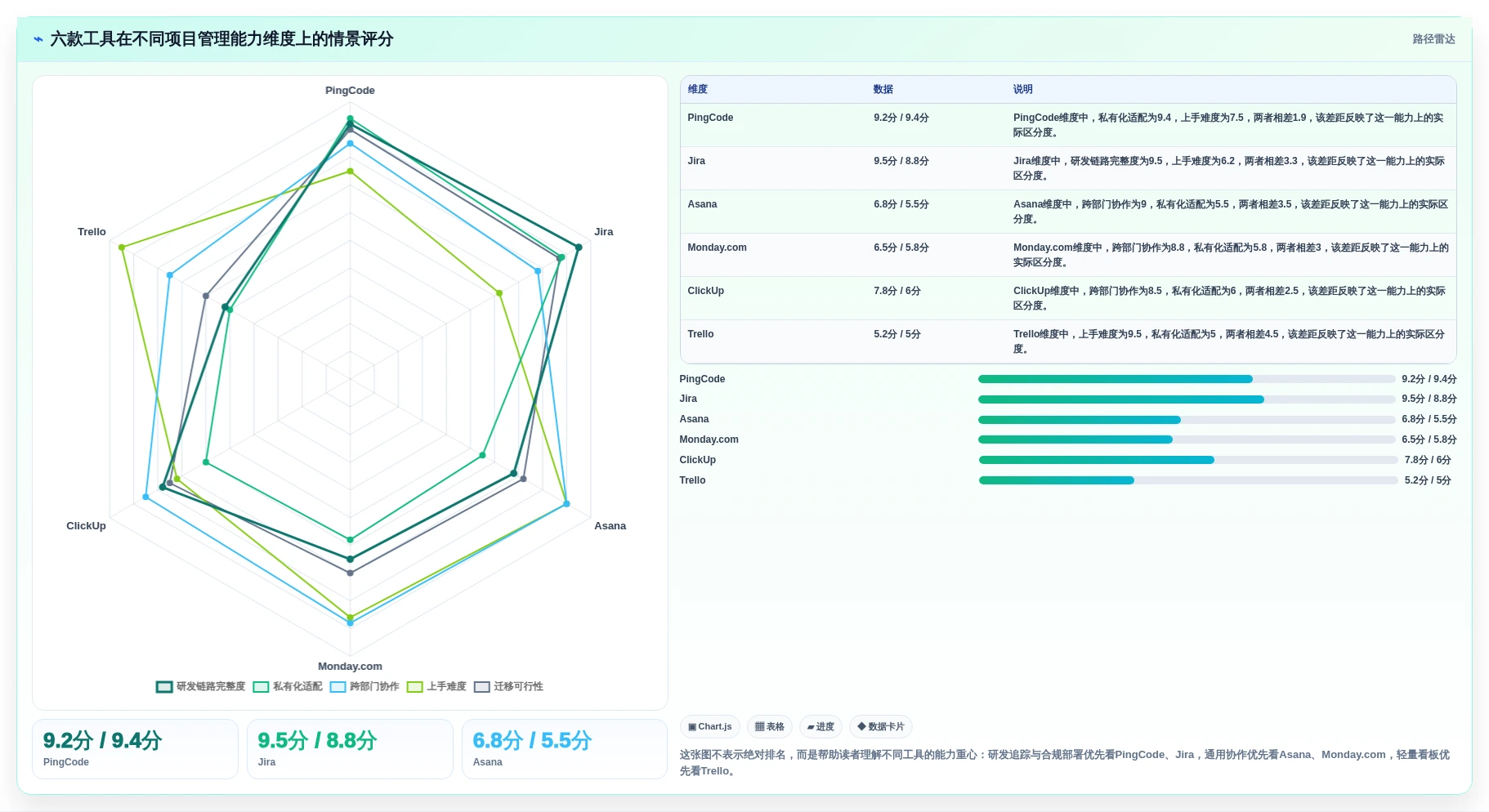Toggle 跨部门协作 legend series
This screenshot has height=812, width=1489.
point(364,686)
